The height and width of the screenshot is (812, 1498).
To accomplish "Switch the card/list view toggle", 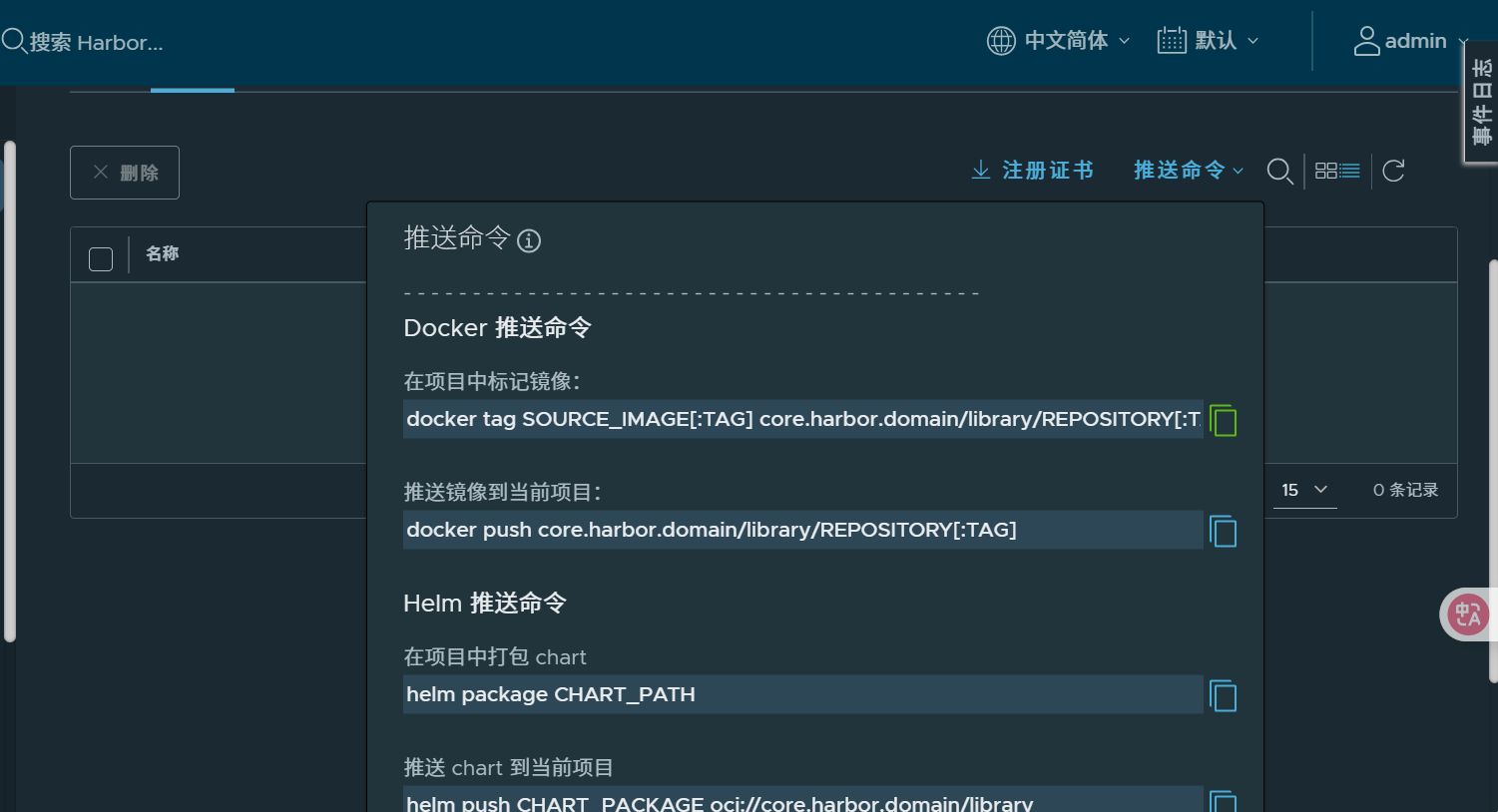I will [1337, 171].
